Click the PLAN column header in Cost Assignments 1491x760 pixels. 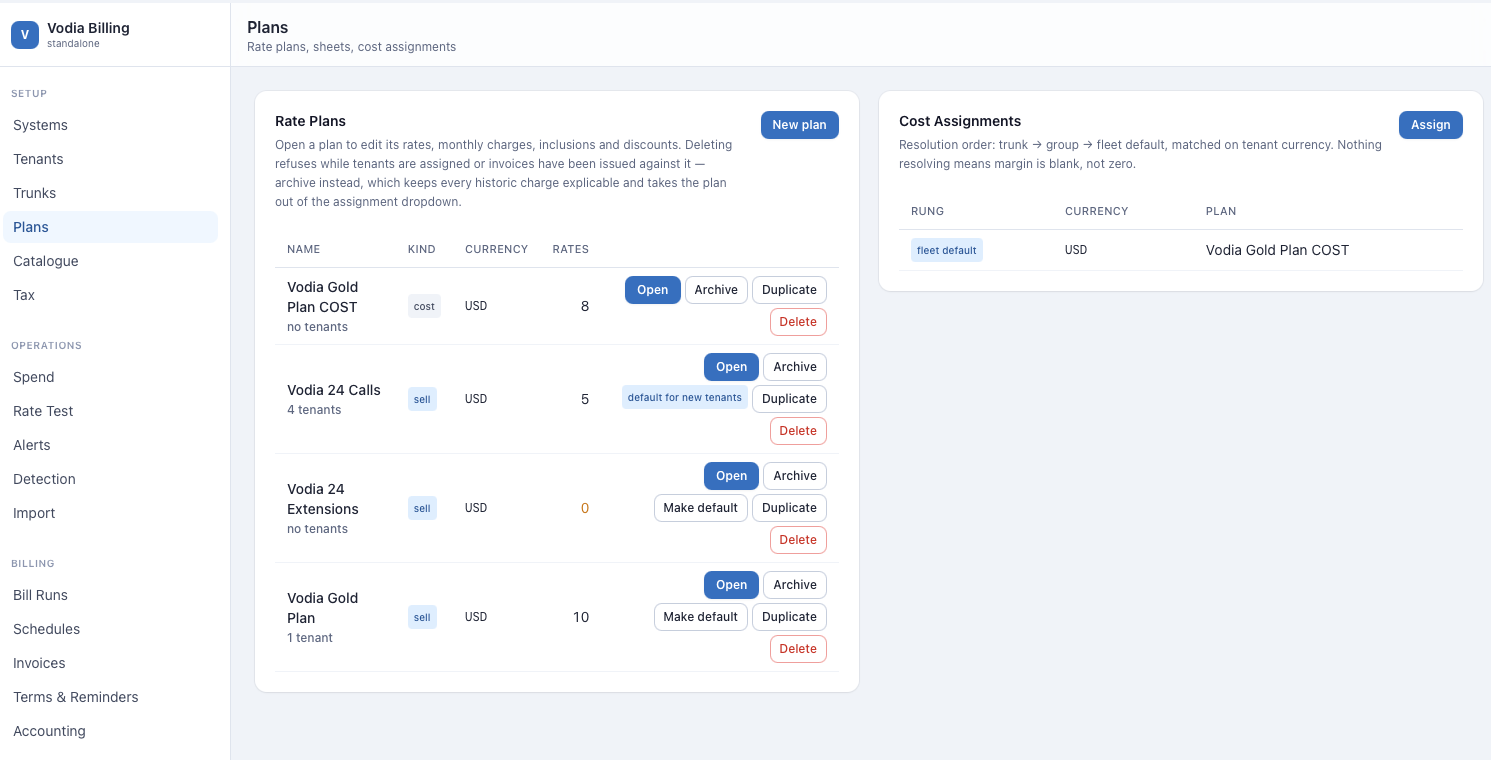[x=1221, y=211]
